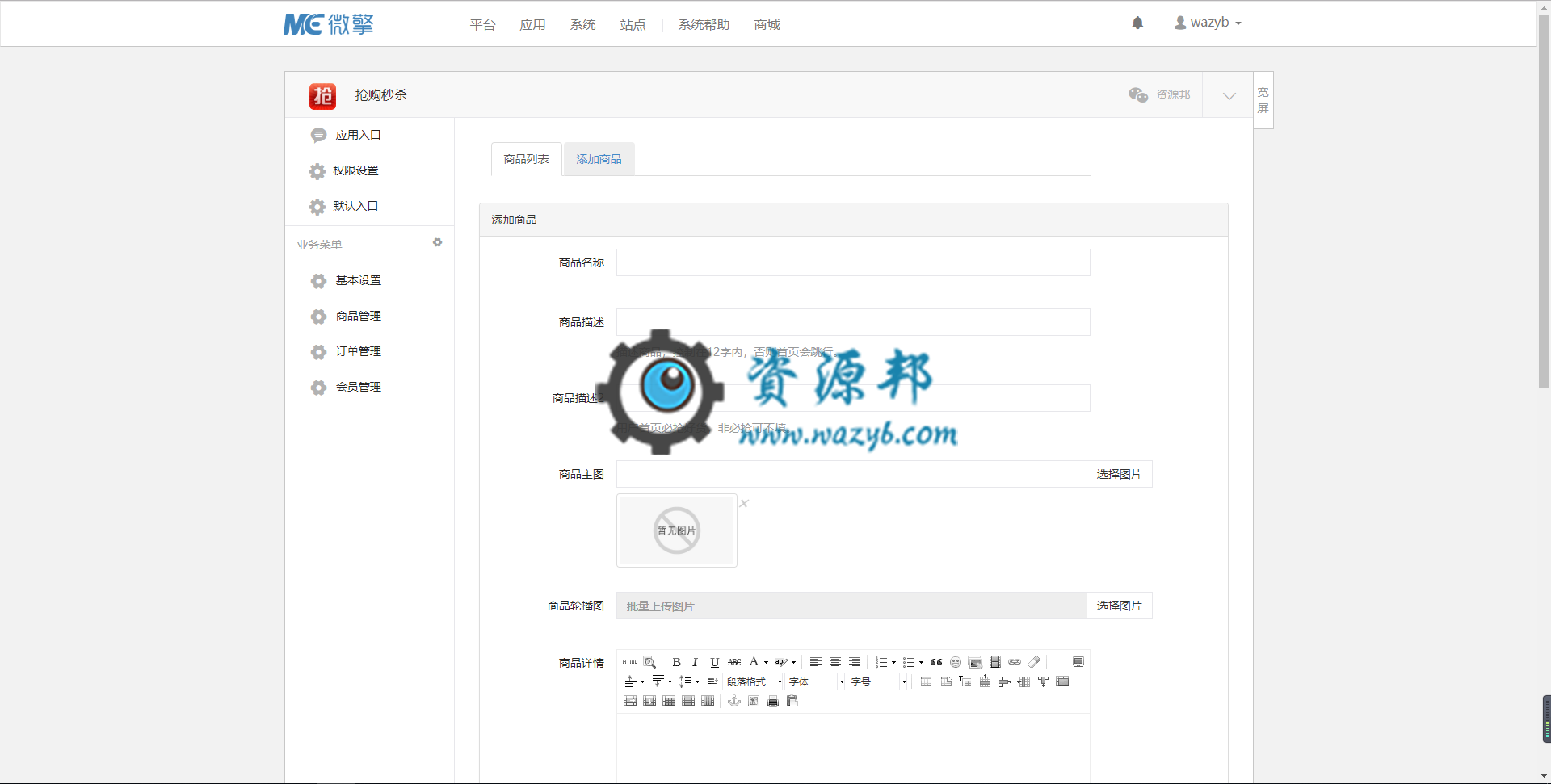Insert unordered bullet list
Image resolution: width=1551 pixels, height=784 pixels.
point(909,662)
